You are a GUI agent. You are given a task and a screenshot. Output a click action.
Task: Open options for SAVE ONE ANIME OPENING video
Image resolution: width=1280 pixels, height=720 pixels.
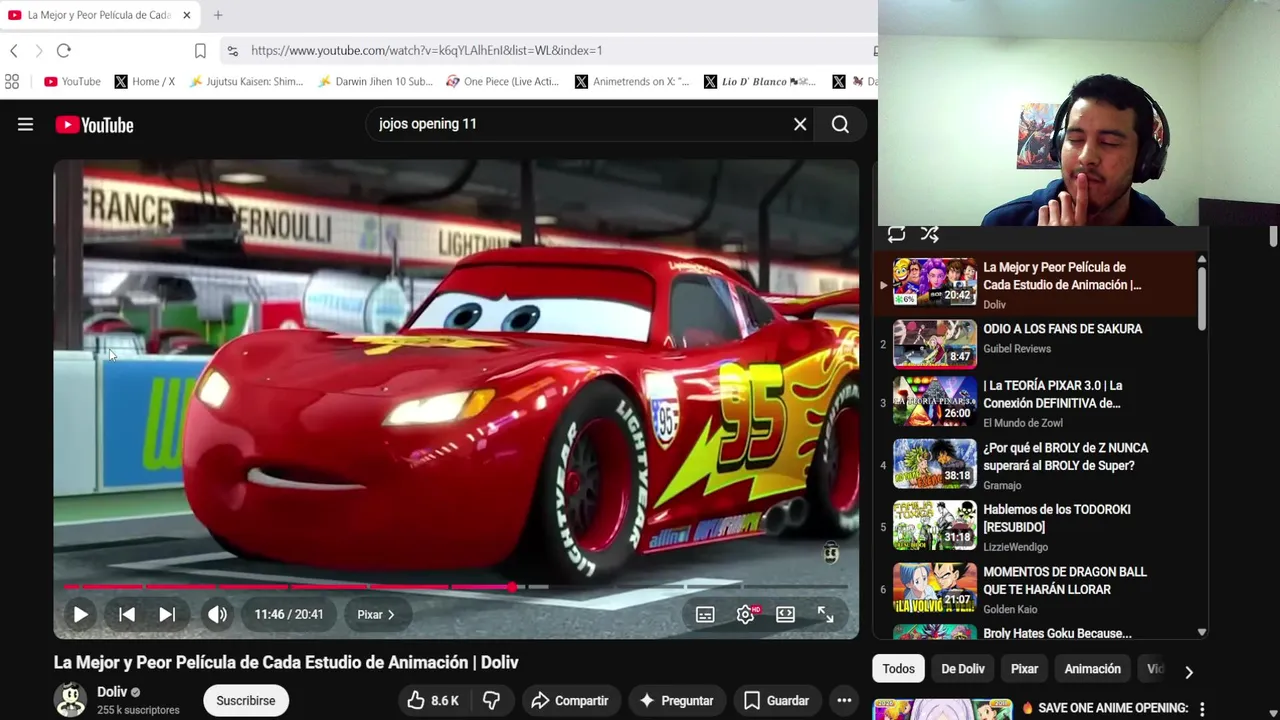click(1202, 709)
